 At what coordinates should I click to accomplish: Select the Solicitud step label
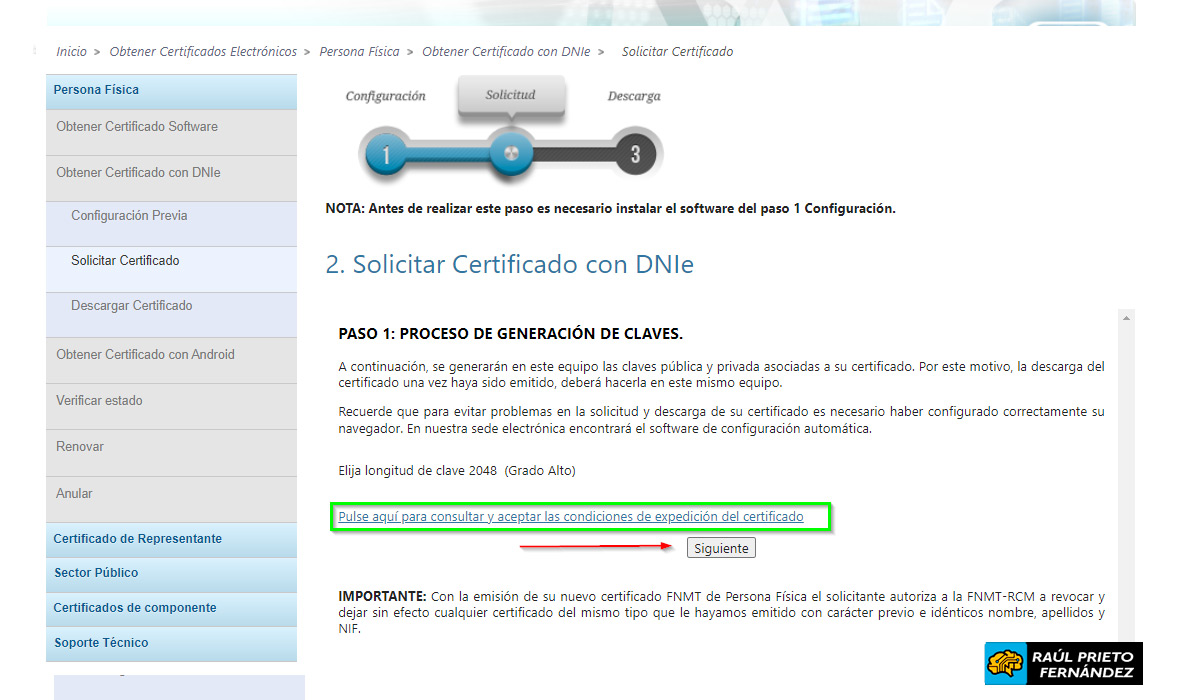(x=511, y=93)
